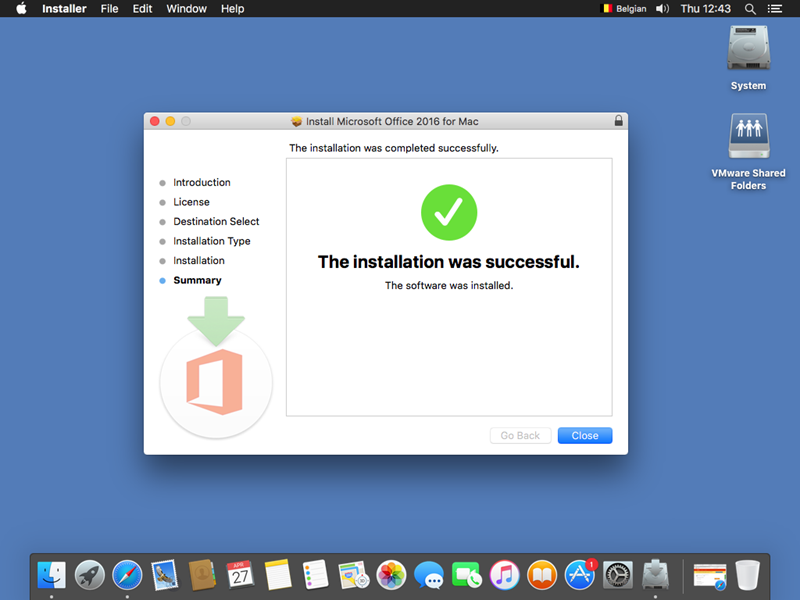Open System Preferences gear icon
This screenshot has height=600, width=800.
click(617, 575)
